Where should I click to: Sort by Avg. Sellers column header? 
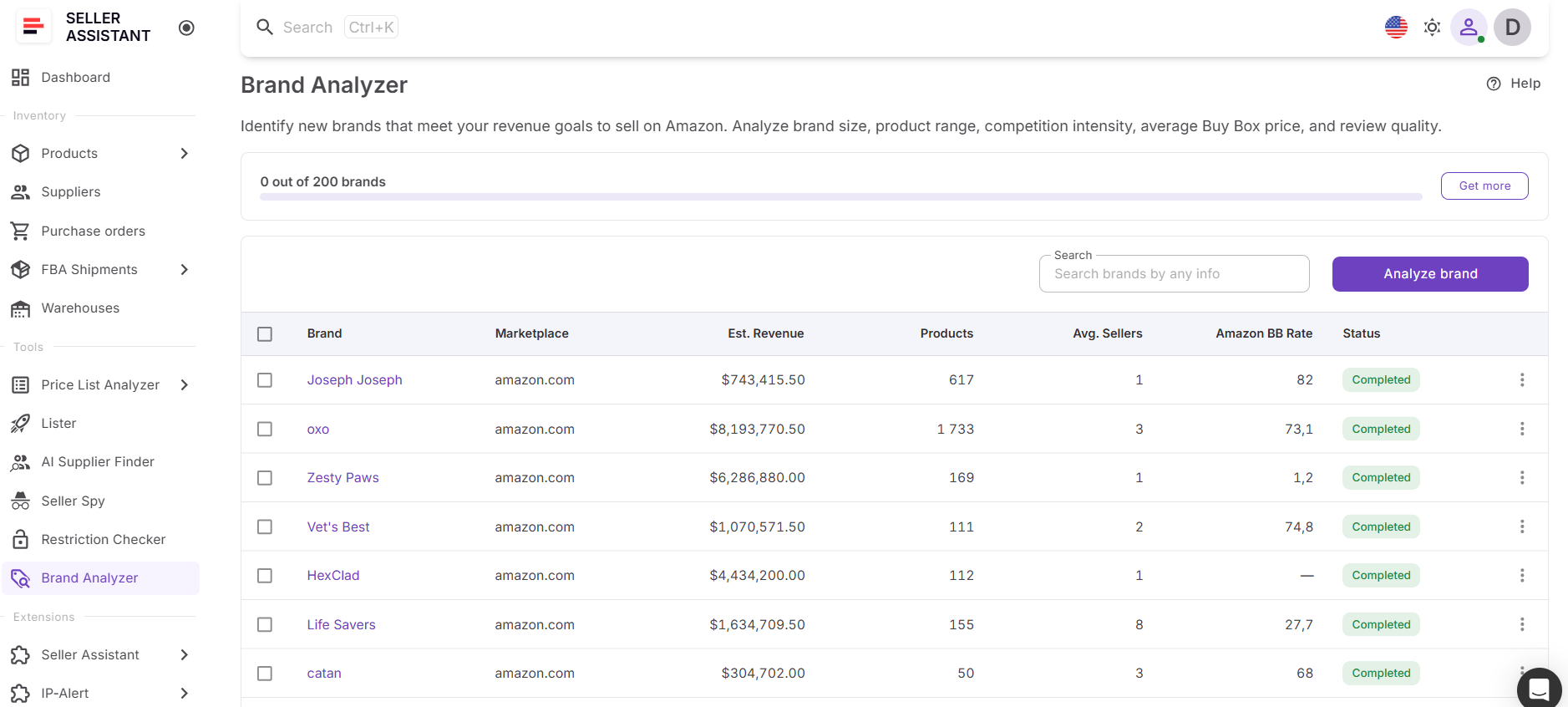point(1108,334)
